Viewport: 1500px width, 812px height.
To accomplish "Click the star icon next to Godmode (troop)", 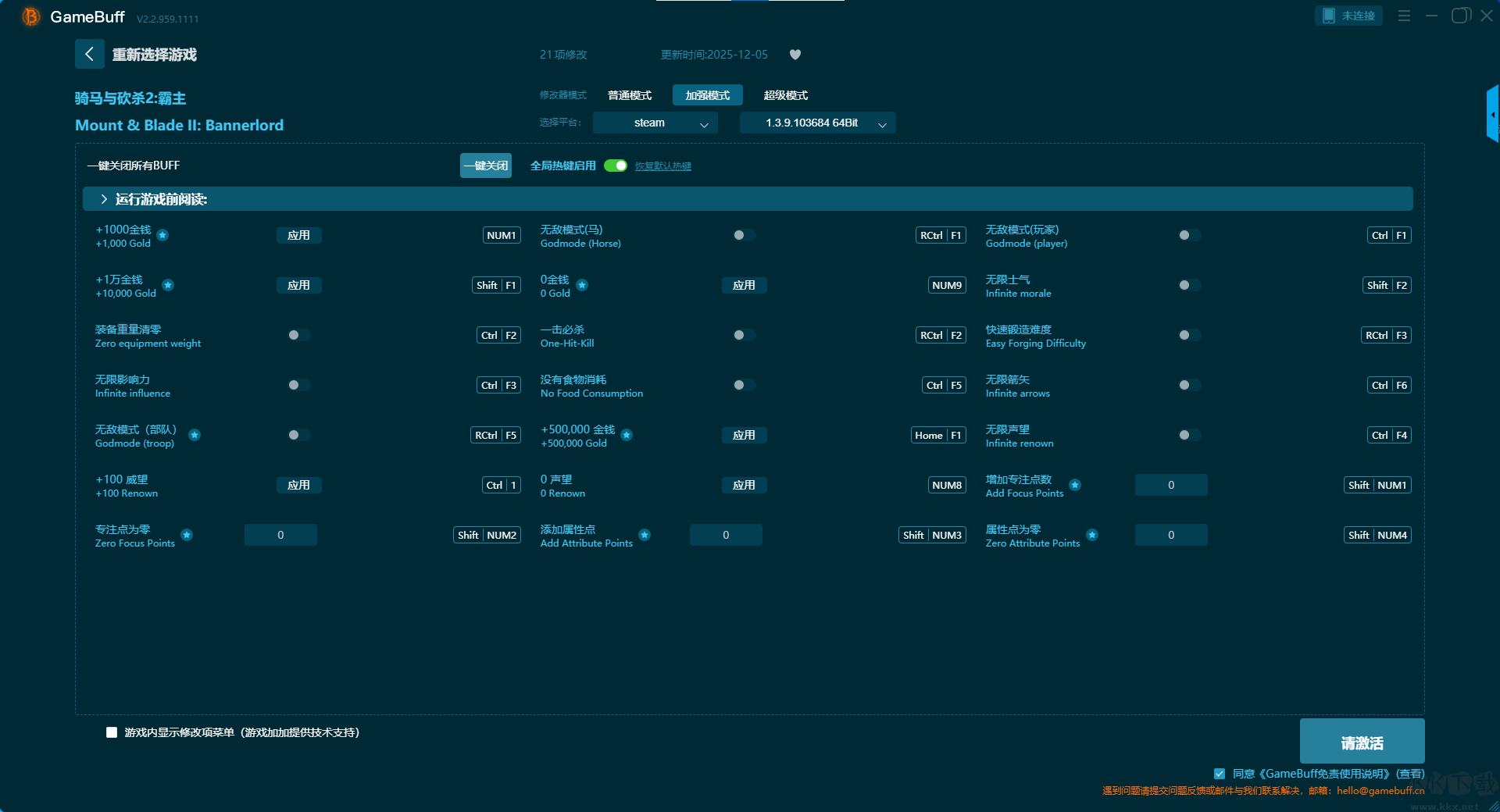I will click(195, 435).
